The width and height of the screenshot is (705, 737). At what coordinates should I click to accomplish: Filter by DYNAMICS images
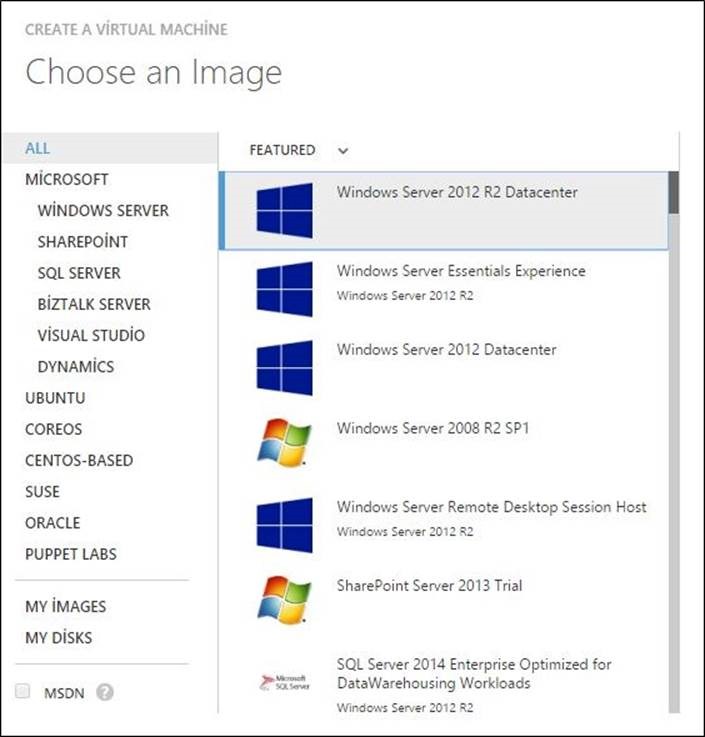(76, 367)
